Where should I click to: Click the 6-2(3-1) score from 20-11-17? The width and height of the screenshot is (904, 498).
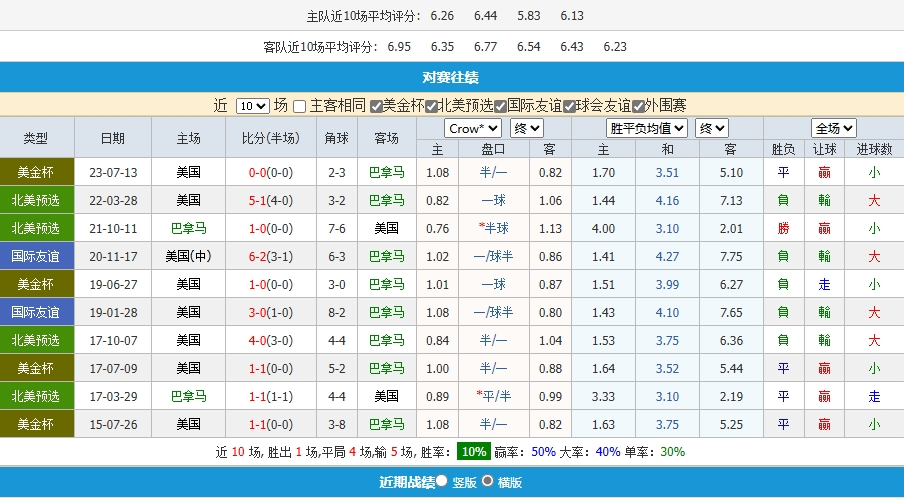(x=270, y=256)
